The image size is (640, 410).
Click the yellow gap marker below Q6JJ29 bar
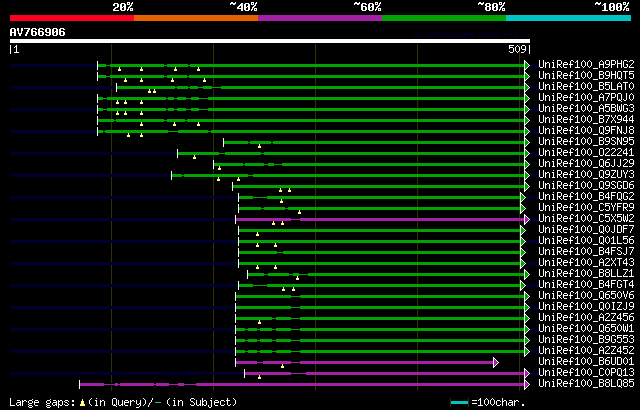coord(219,168)
